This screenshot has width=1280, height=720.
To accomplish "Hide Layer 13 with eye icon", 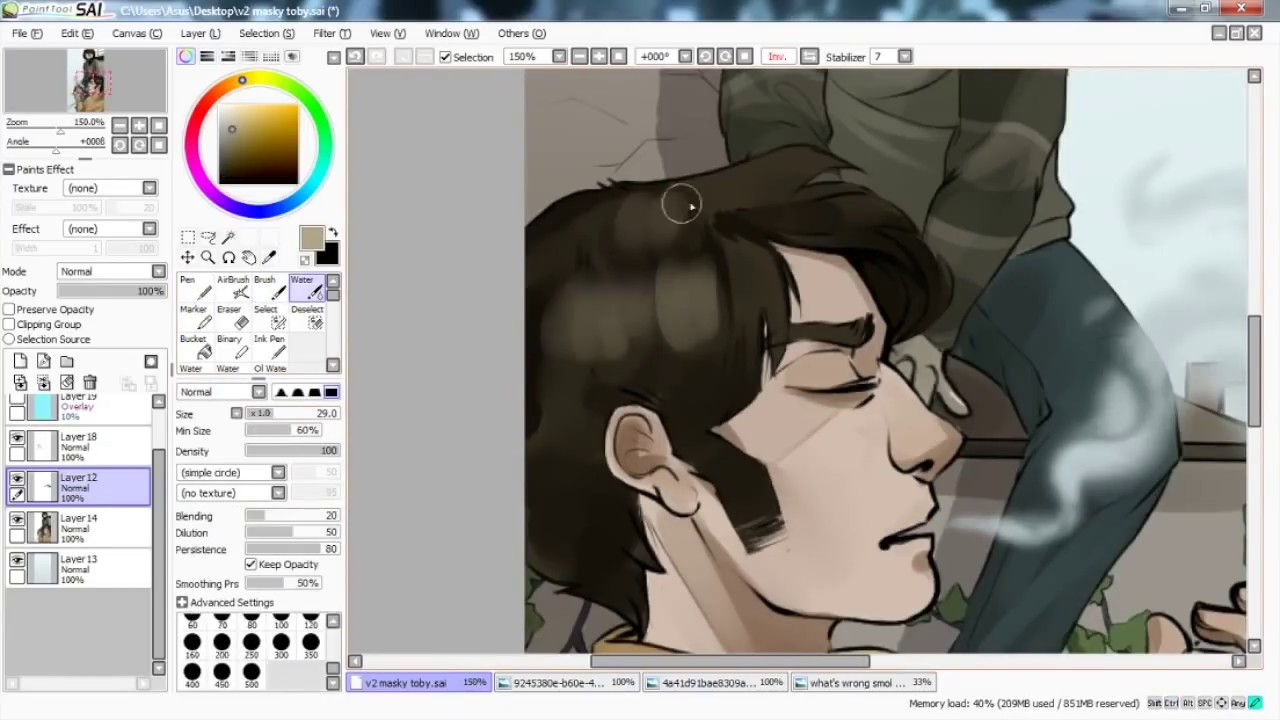I will 17,561.
